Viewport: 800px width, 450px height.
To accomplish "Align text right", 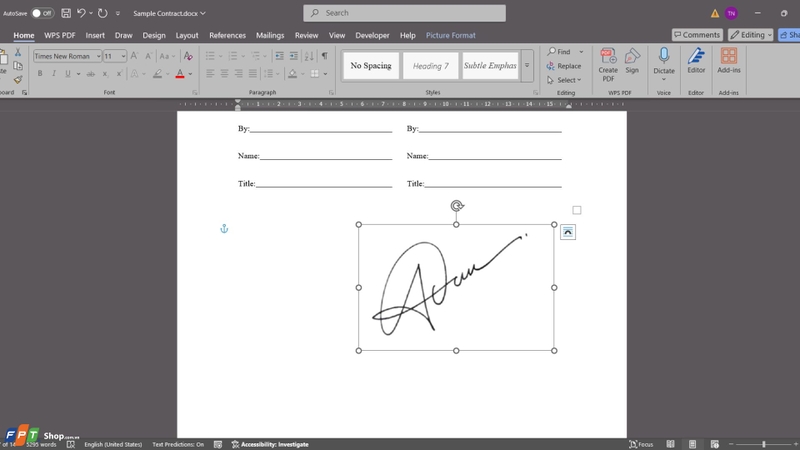I will pyautogui.click(x=238, y=74).
